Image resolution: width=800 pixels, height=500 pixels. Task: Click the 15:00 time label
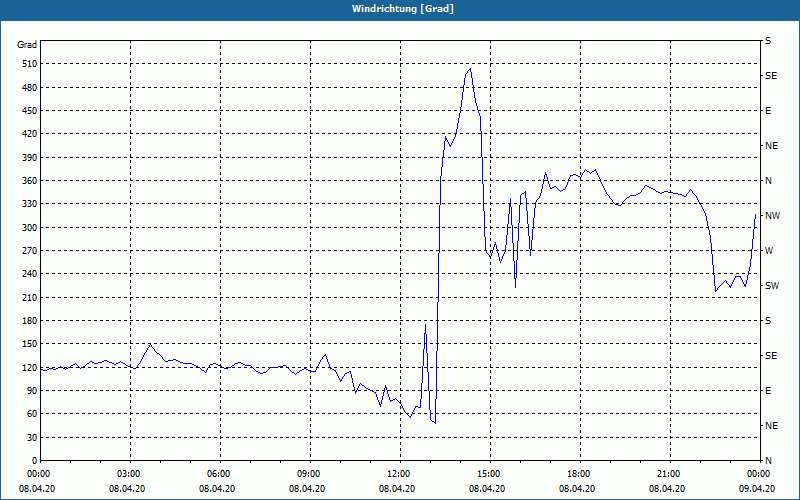click(488, 474)
